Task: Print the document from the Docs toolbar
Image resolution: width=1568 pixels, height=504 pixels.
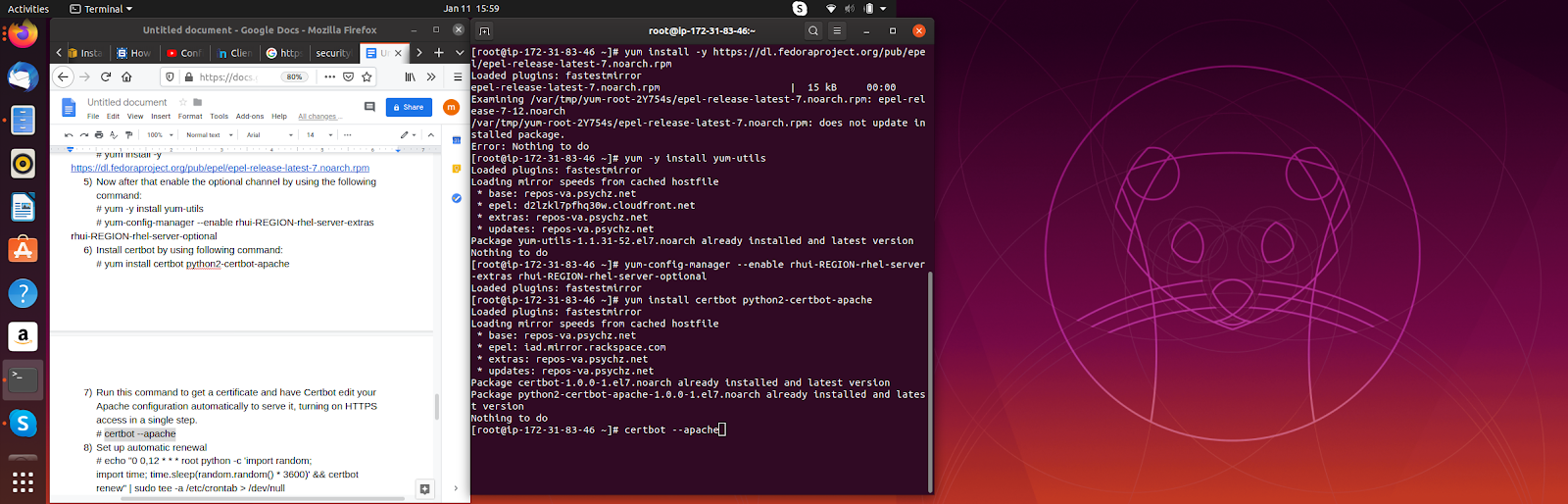Action: coord(99,134)
